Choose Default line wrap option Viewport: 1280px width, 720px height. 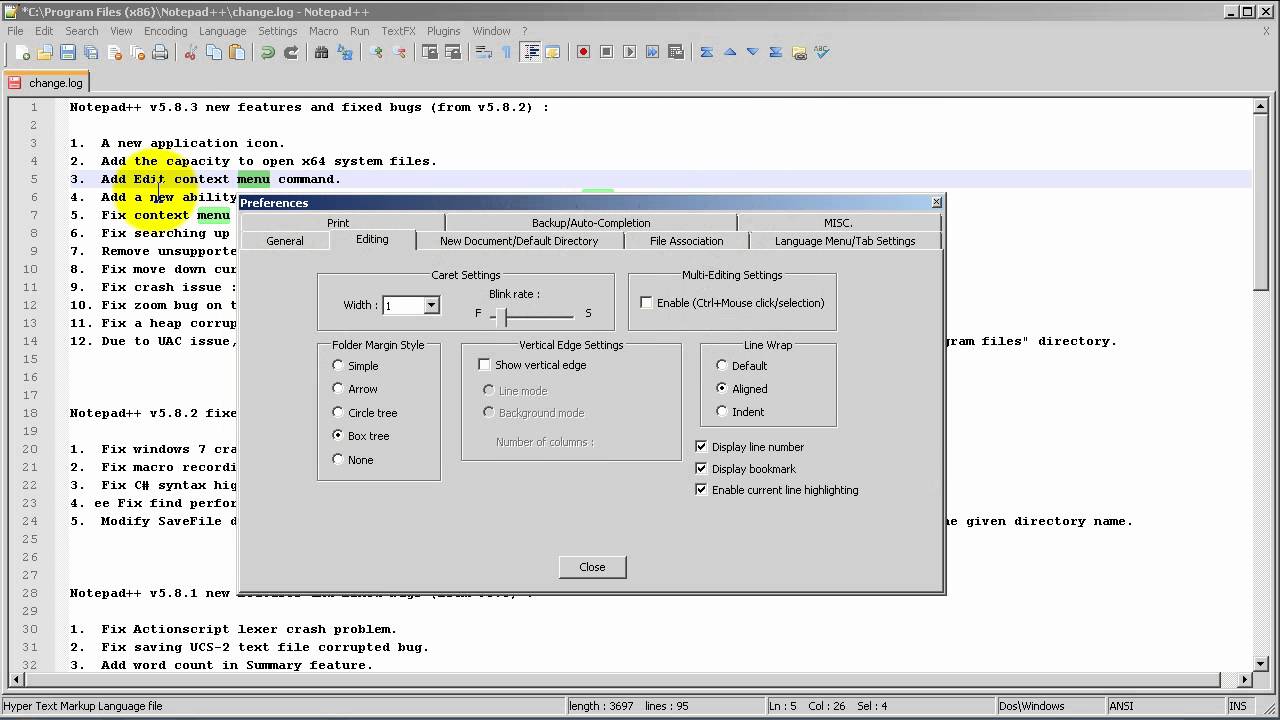coord(722,366)
